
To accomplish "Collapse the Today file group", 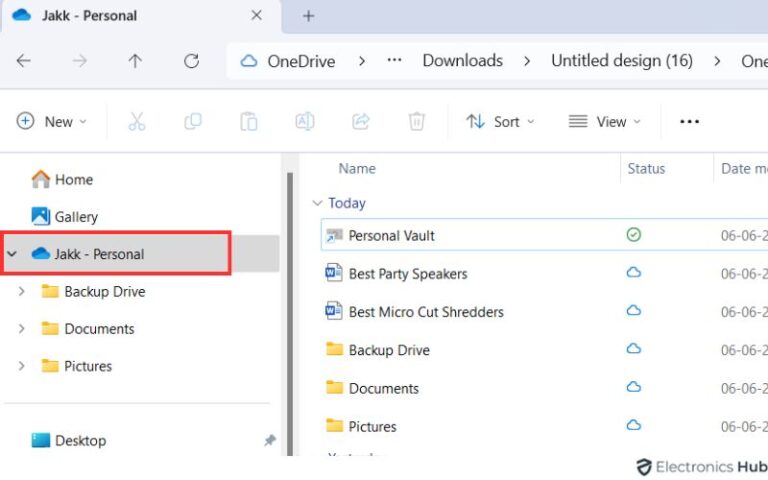I will (318, 203).
